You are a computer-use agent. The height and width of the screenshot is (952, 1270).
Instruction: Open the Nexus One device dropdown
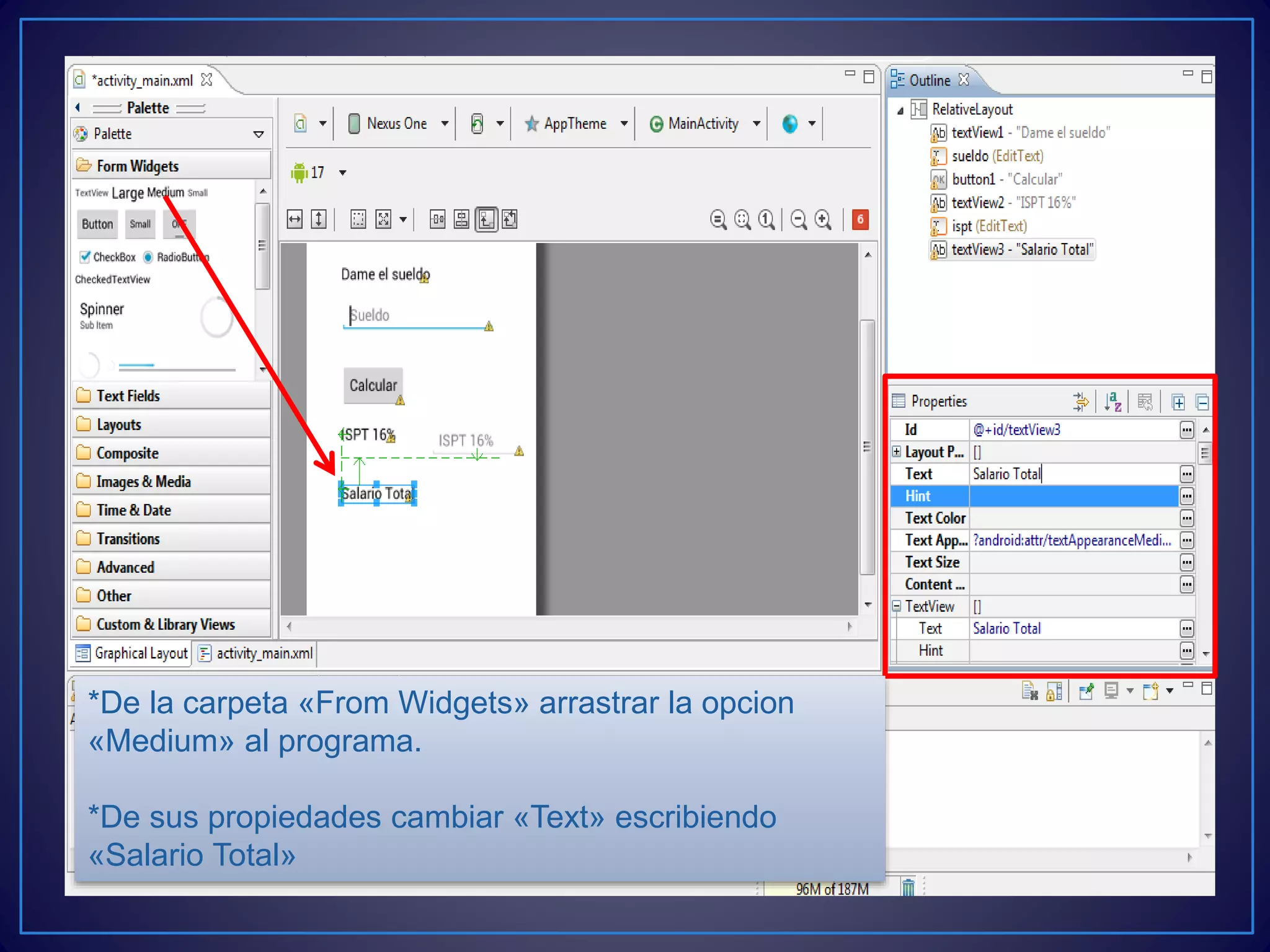point(445,123)
